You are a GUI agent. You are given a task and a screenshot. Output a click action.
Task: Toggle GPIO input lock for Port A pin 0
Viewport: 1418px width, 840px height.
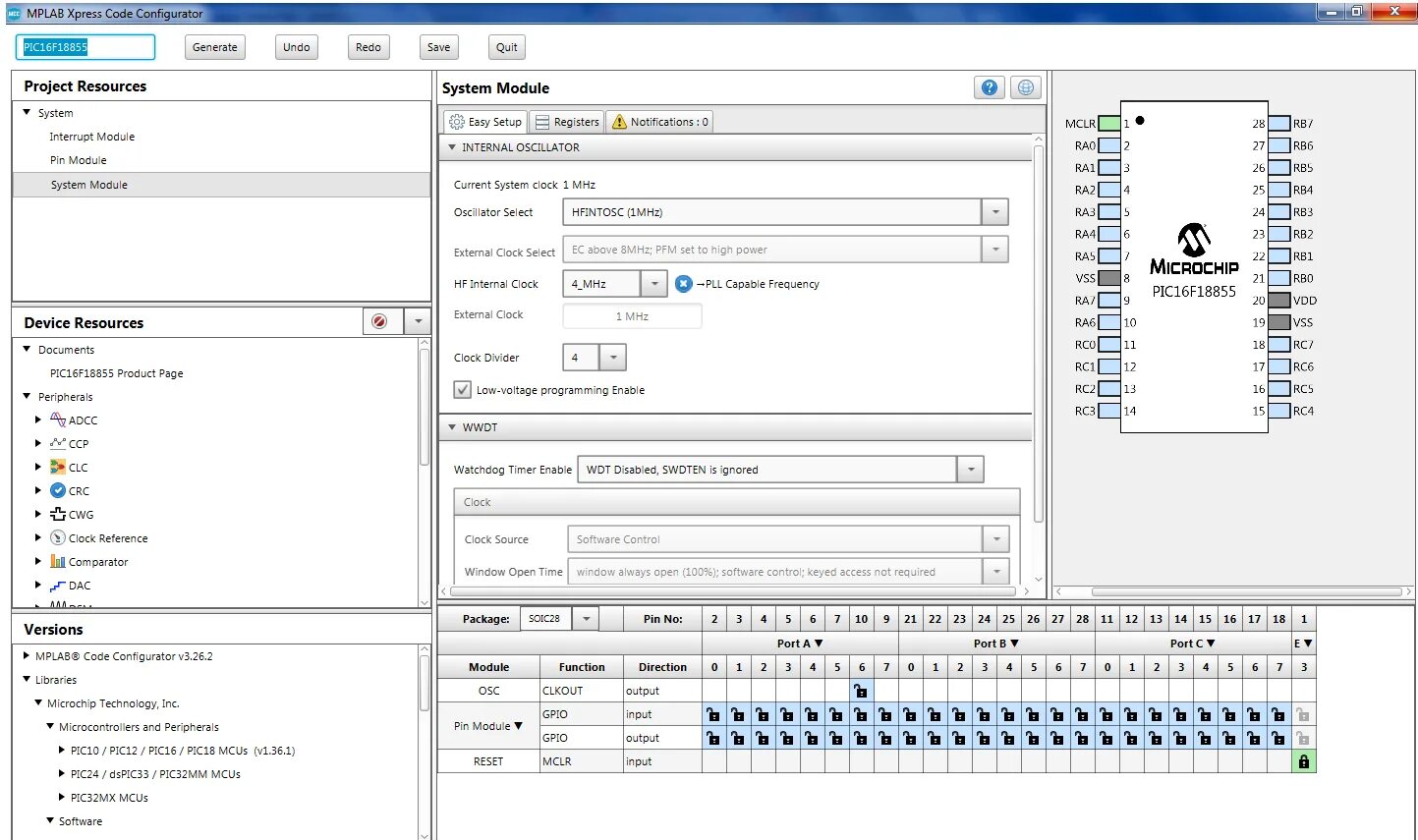[x=713, y=714]
